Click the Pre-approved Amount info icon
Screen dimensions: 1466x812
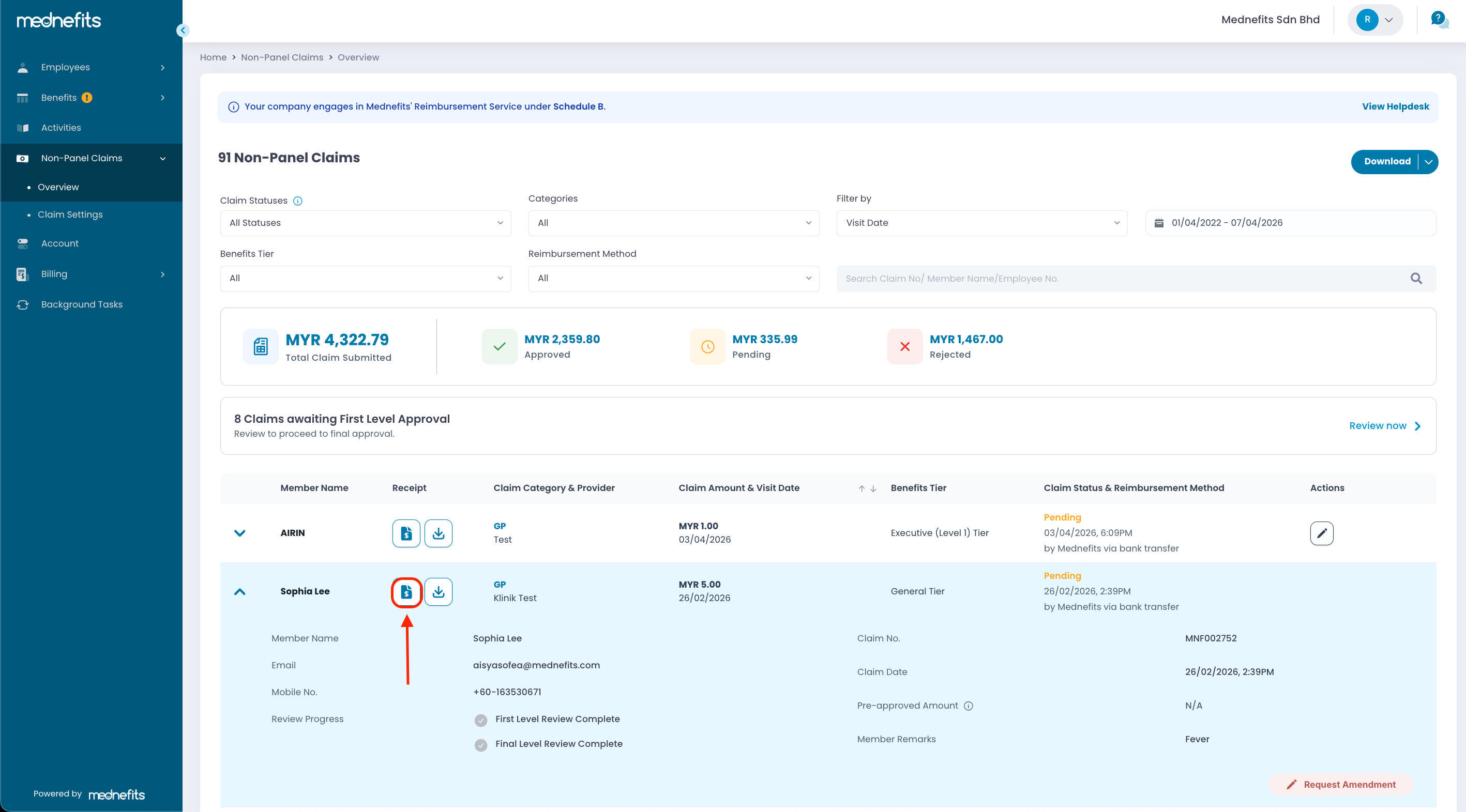coord(969,706)
